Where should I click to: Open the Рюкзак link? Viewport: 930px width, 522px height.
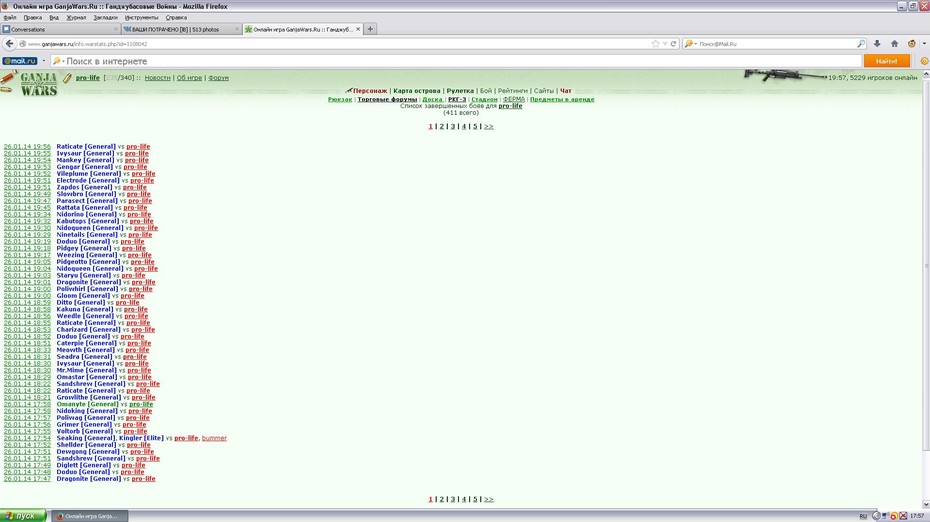click(340, 99)
